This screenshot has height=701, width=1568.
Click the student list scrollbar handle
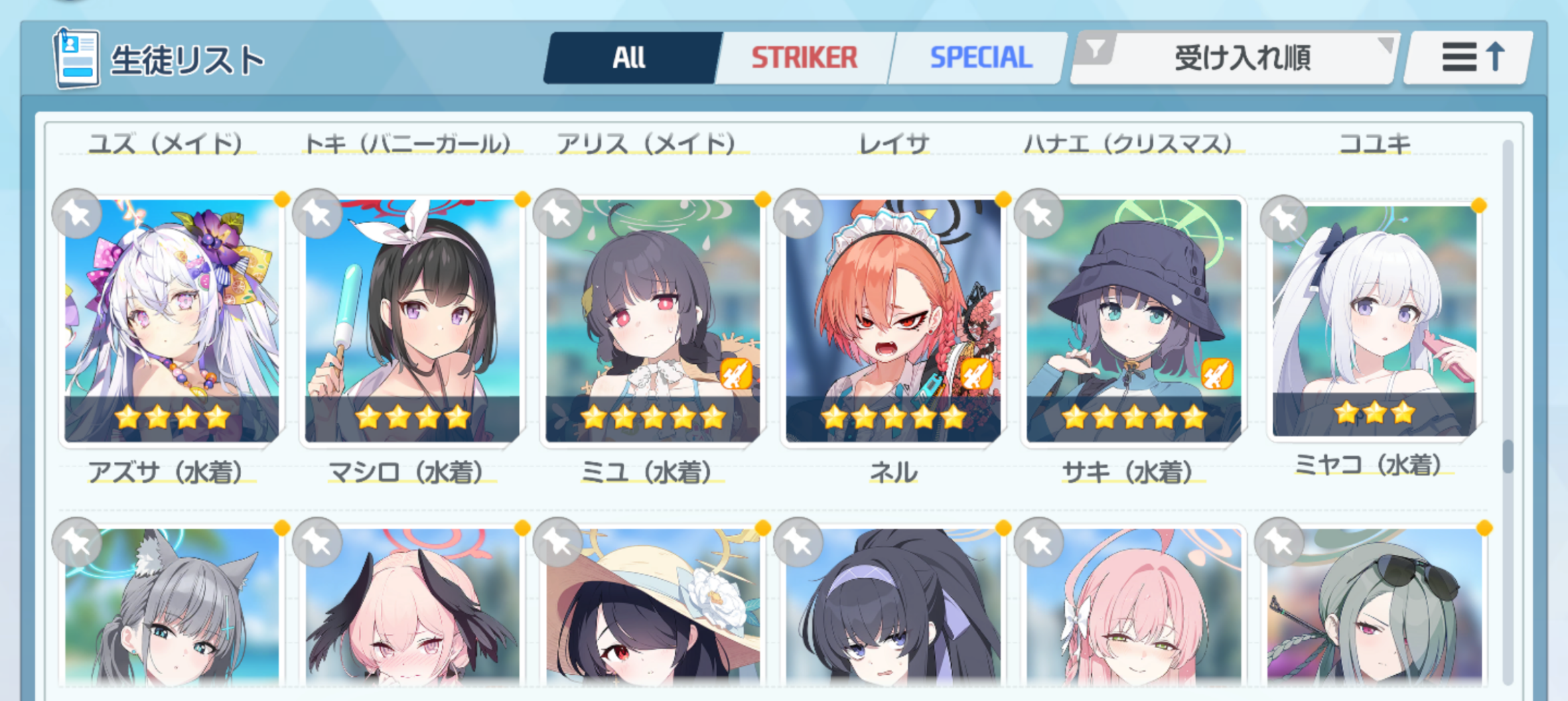[x=1508, y=456]
